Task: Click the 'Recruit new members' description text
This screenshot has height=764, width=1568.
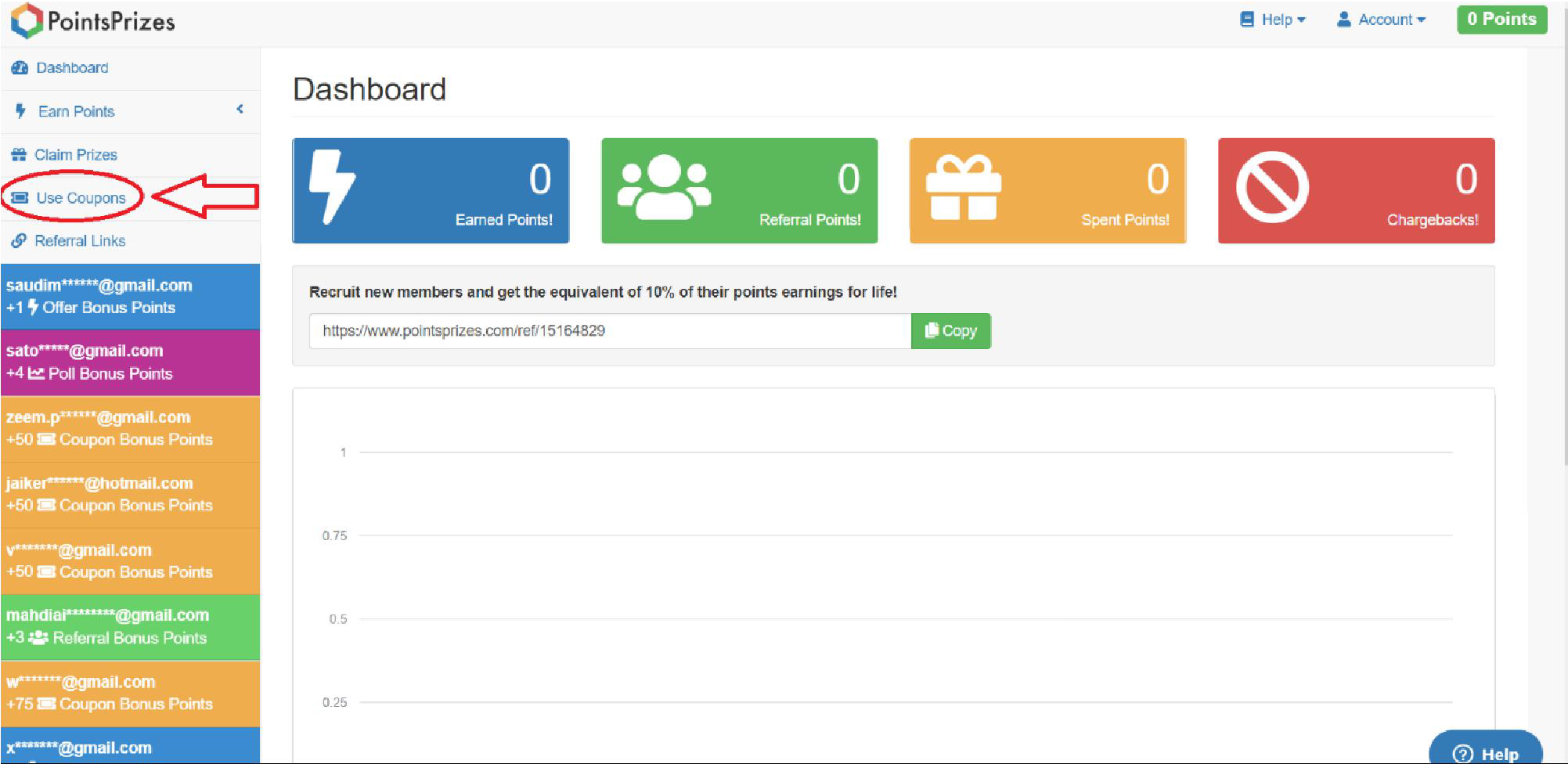Action: [x=603, y=292]
